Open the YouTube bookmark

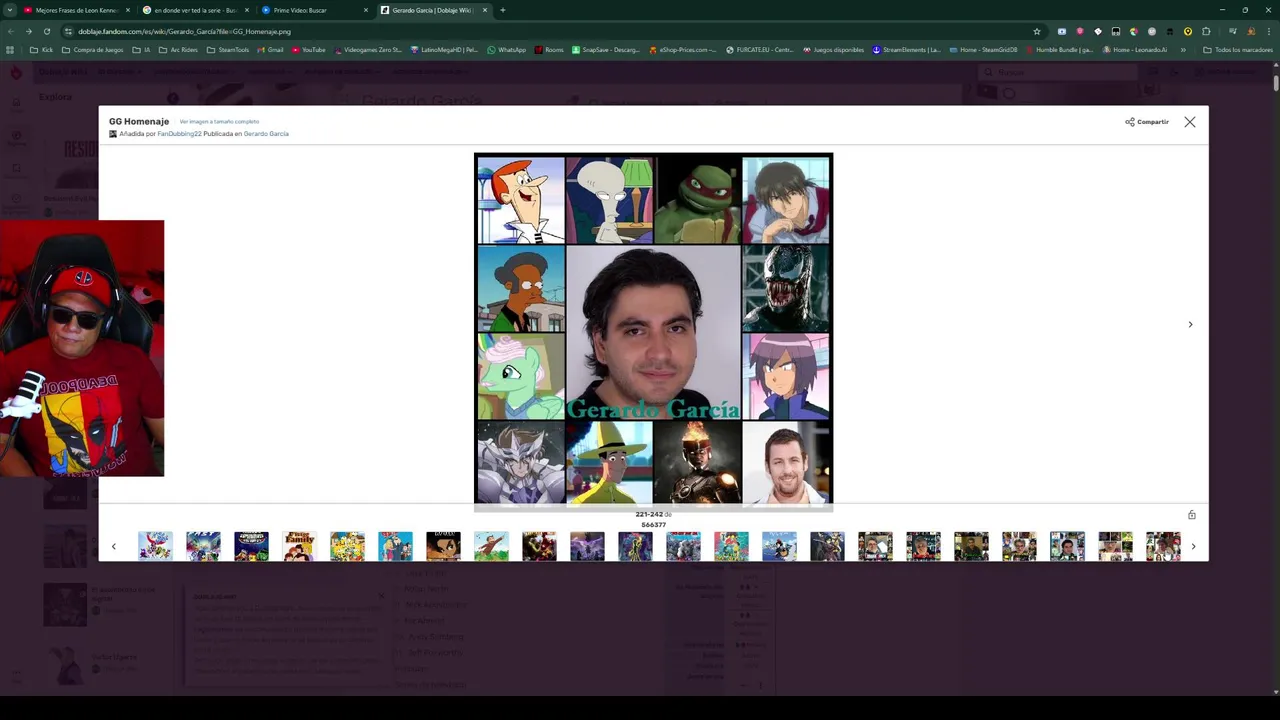coord(309,50)
